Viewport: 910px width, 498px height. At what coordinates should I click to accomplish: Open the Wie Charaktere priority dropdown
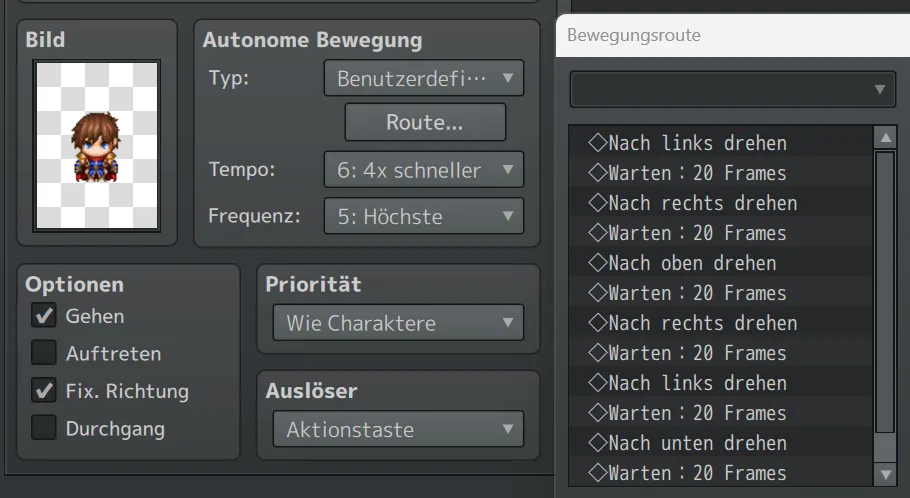coord(398,322)
